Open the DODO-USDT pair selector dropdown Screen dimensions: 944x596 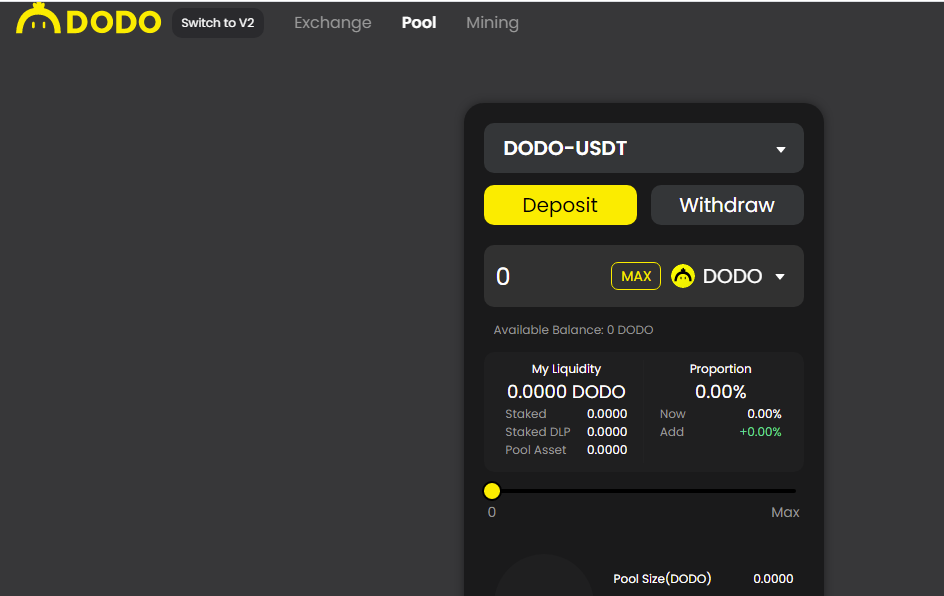(x=643, y=148)
